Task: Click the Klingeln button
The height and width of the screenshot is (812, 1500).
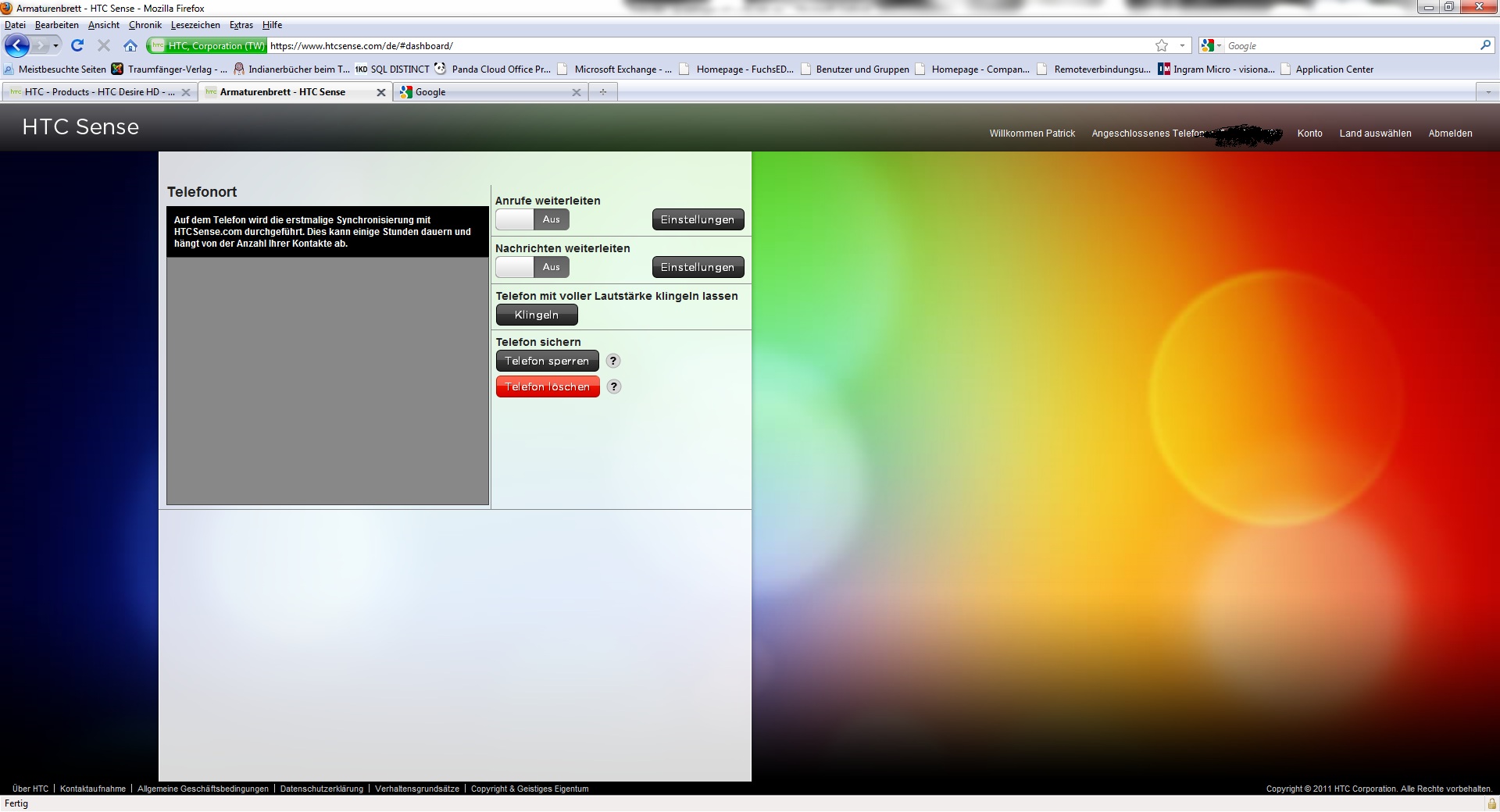Action: [537, 315]
